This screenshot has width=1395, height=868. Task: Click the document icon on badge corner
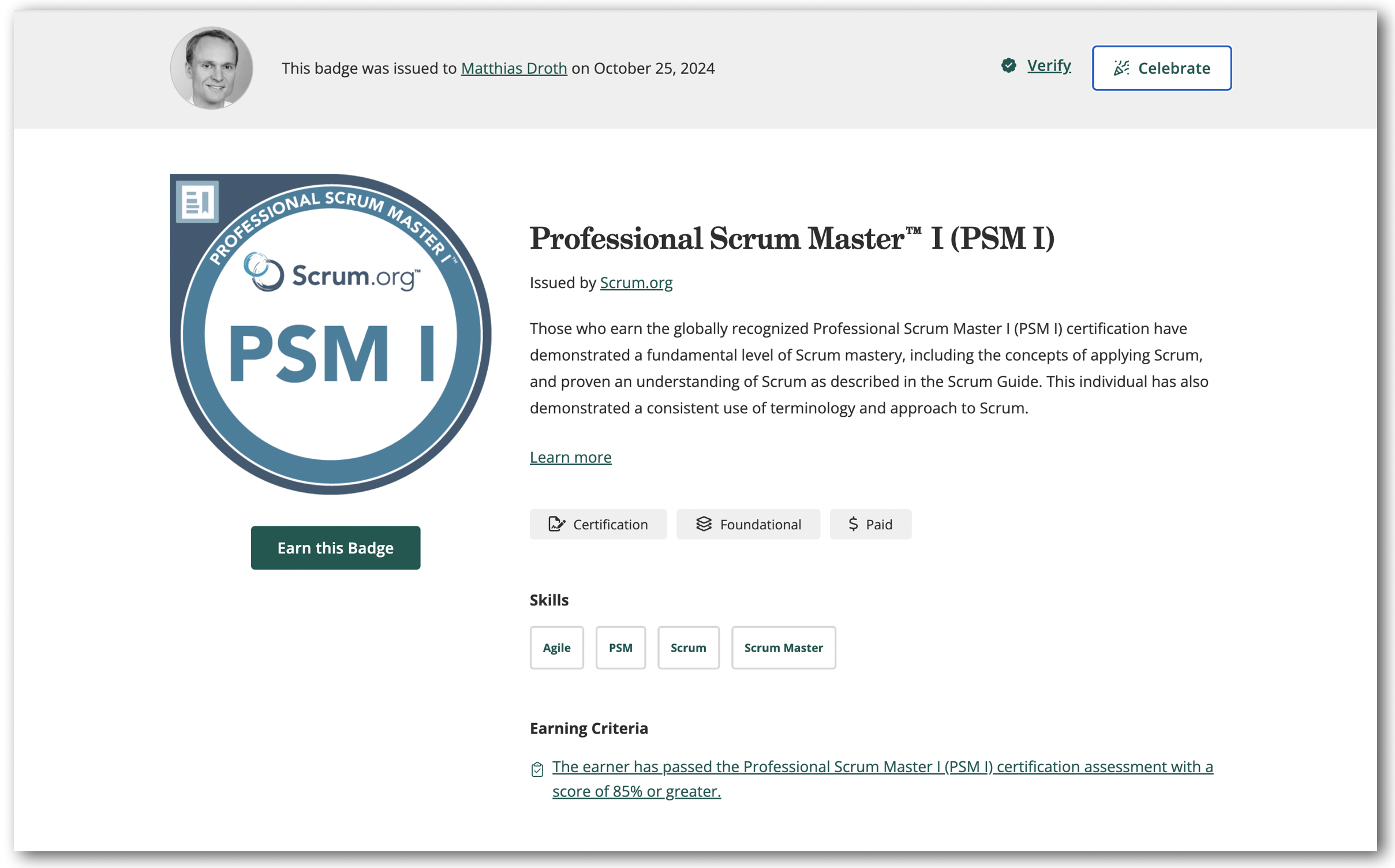pos(197,202)
